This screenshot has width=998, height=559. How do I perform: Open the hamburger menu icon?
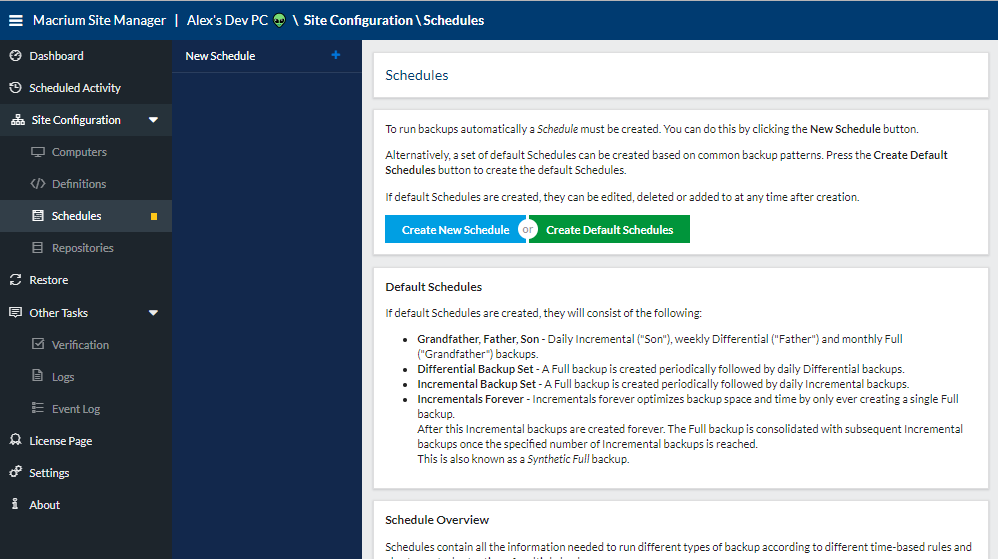tap(16, 20)
